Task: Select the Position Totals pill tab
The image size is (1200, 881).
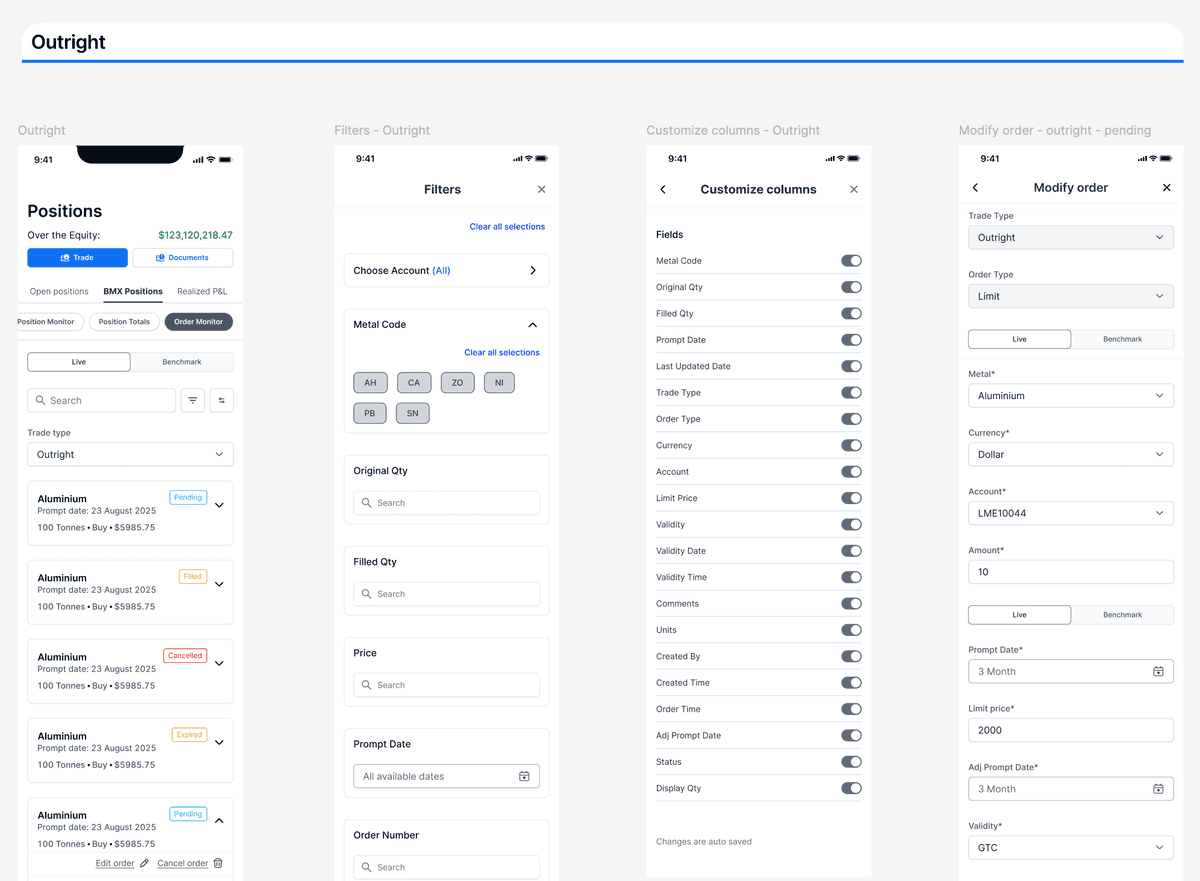Action: tap(124, 322)
